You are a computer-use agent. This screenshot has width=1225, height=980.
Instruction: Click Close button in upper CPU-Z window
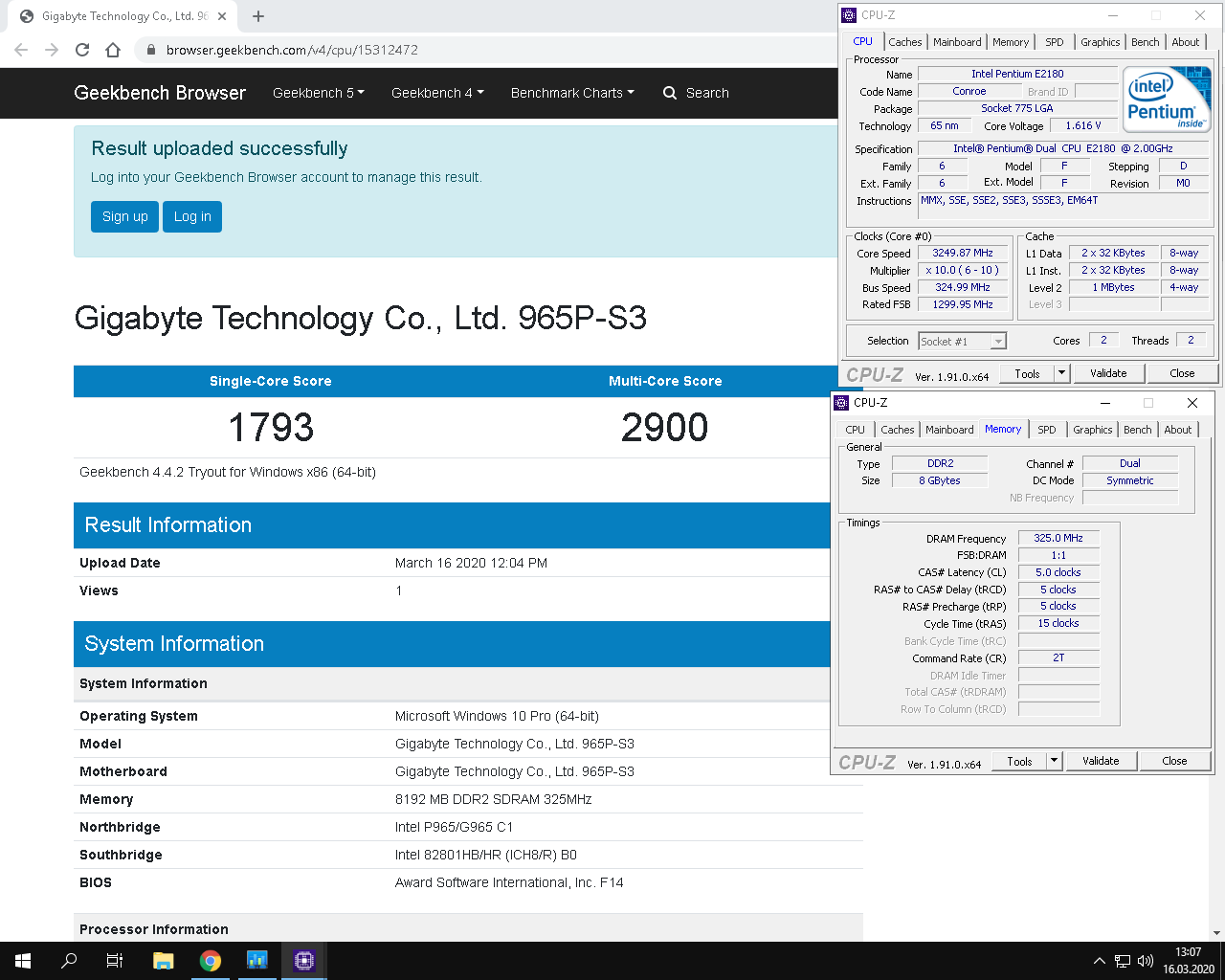pos(1182,373)
